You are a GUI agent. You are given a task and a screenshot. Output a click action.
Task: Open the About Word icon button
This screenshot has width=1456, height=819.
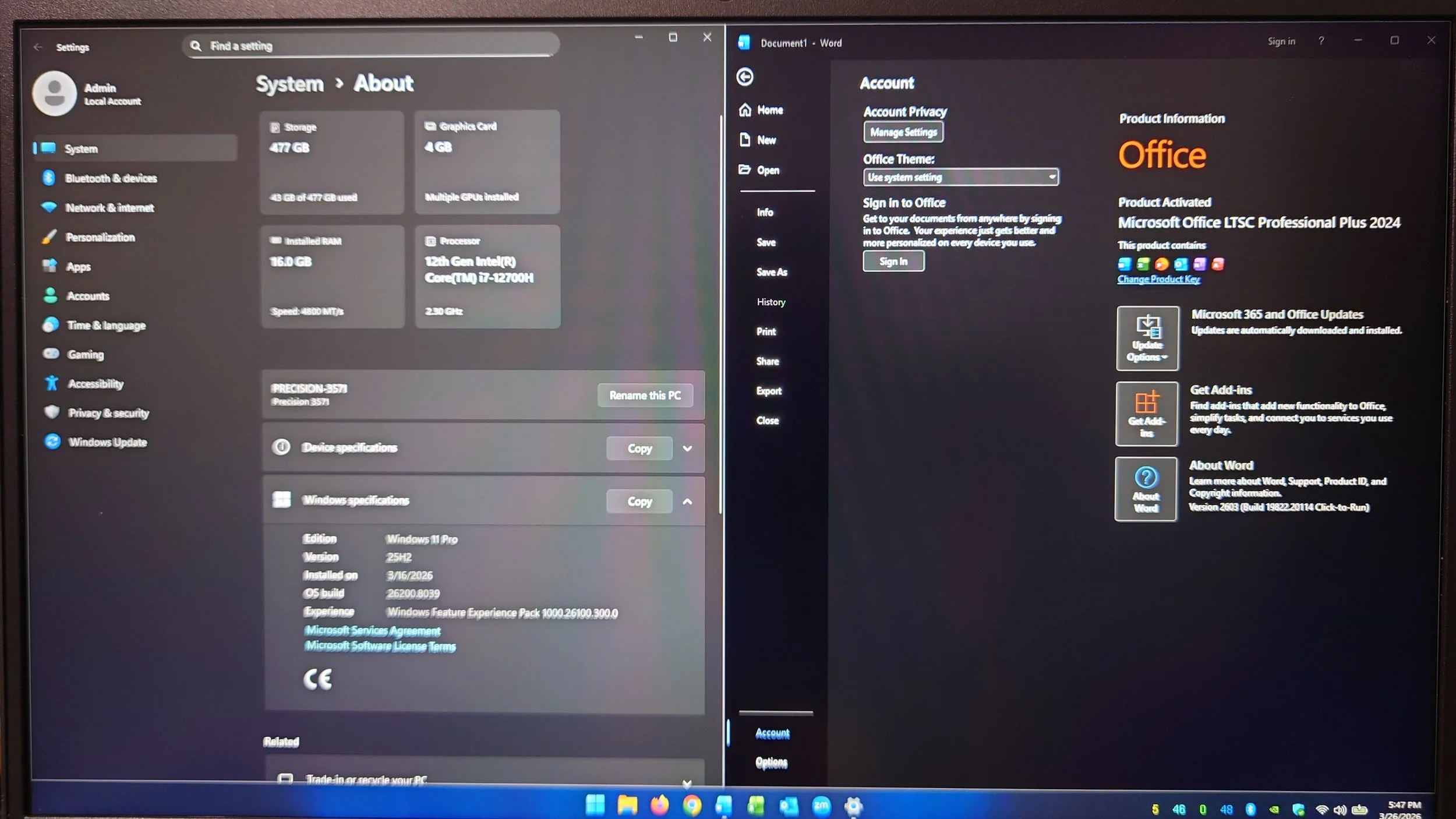[1146, 489]
